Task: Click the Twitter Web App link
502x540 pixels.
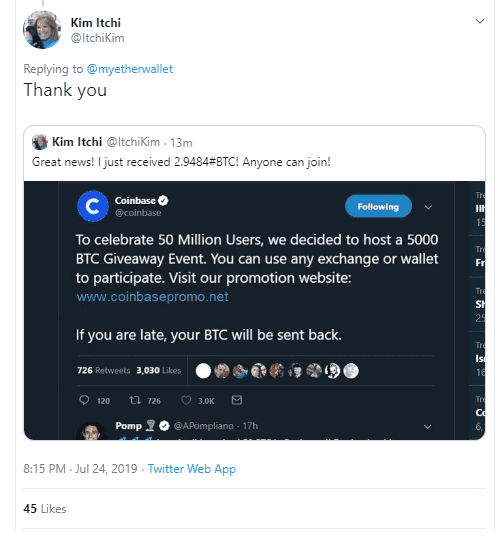Action: (x=191, y=469)
